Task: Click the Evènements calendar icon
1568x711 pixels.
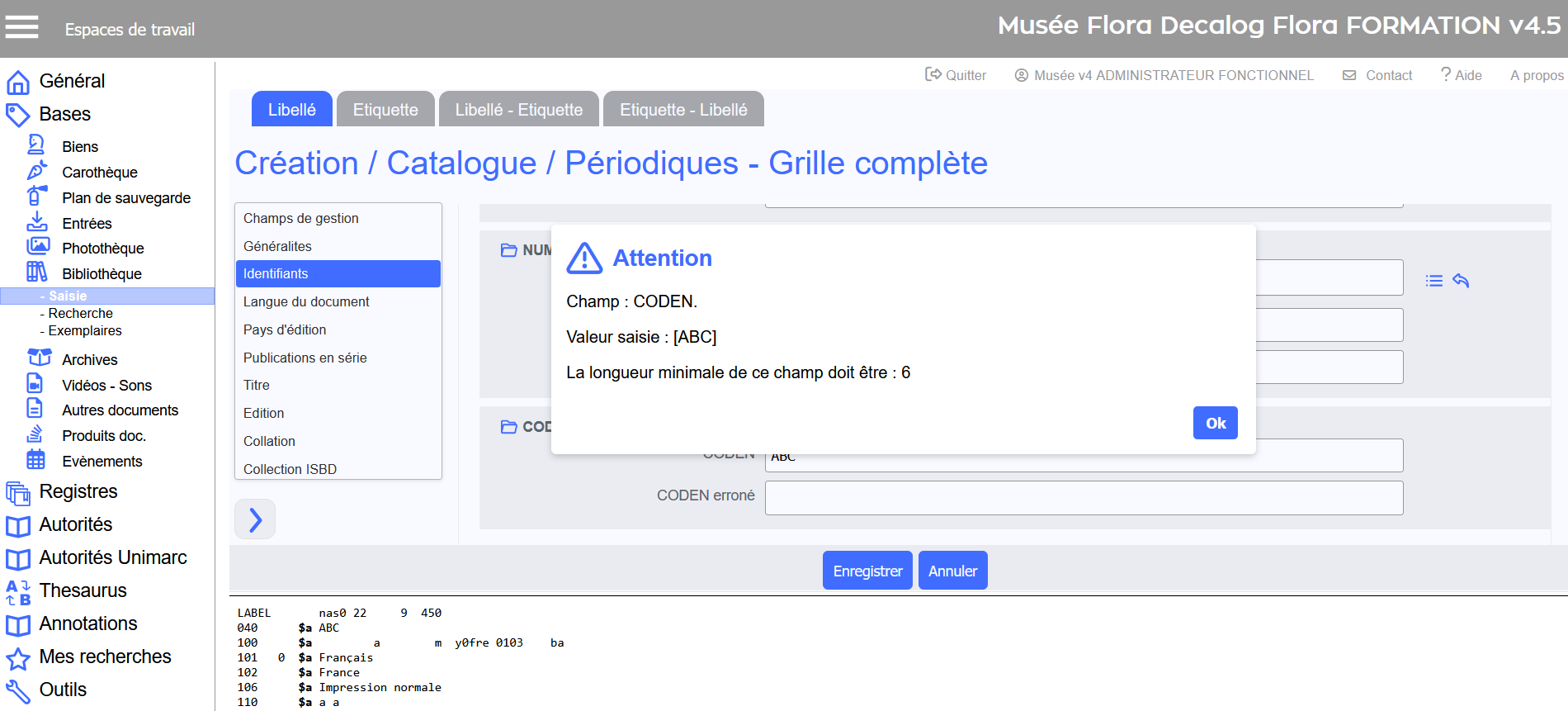Action: 36,460
